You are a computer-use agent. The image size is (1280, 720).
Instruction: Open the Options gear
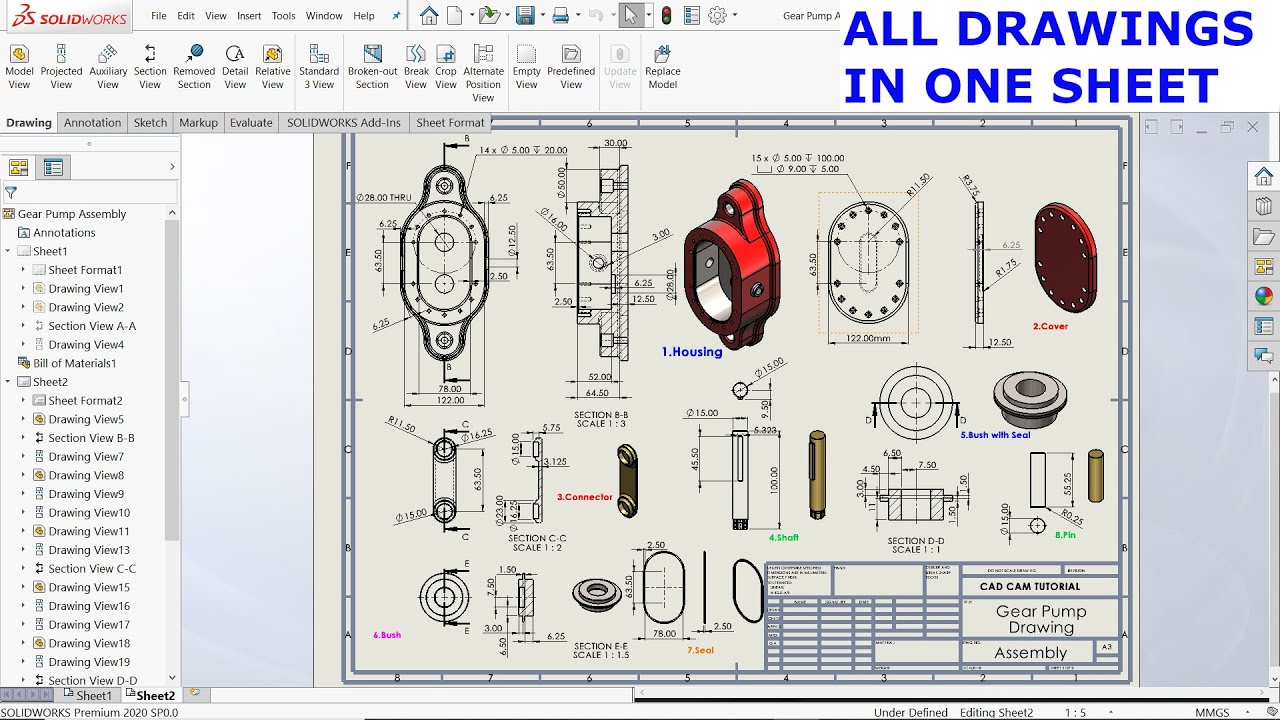pyautogui.click(x=717, y=15)
